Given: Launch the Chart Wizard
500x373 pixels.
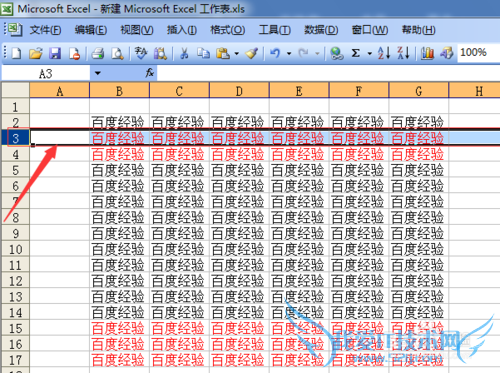Looking at the screenshot, I should point(427,53).
